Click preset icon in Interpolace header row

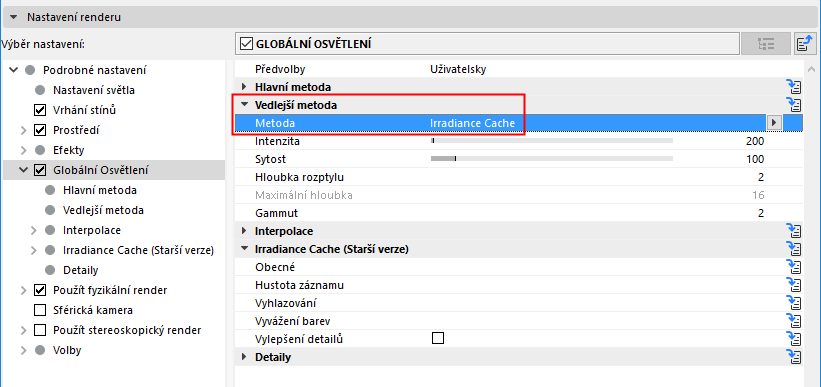[795, 231]
